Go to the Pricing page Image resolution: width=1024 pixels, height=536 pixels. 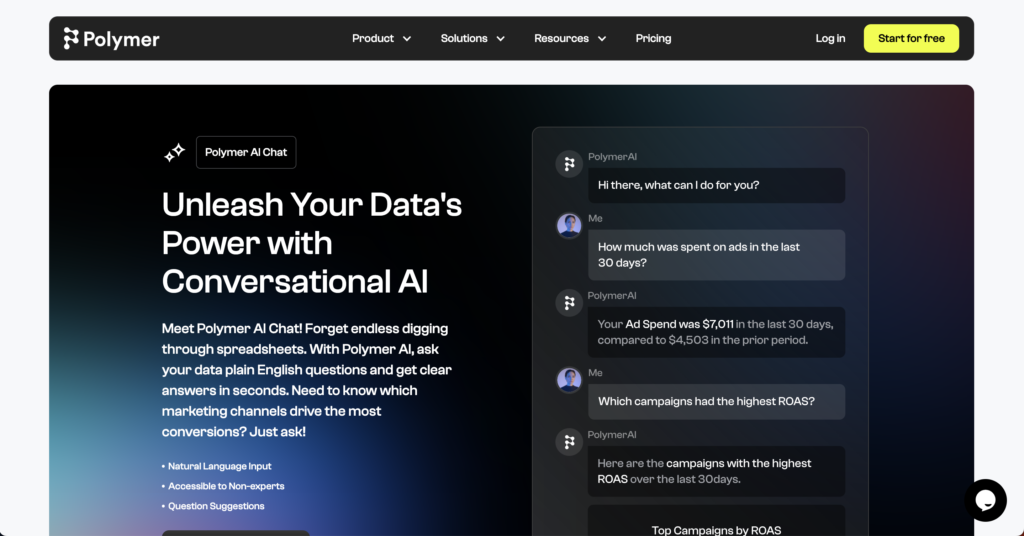pos(653,39)
